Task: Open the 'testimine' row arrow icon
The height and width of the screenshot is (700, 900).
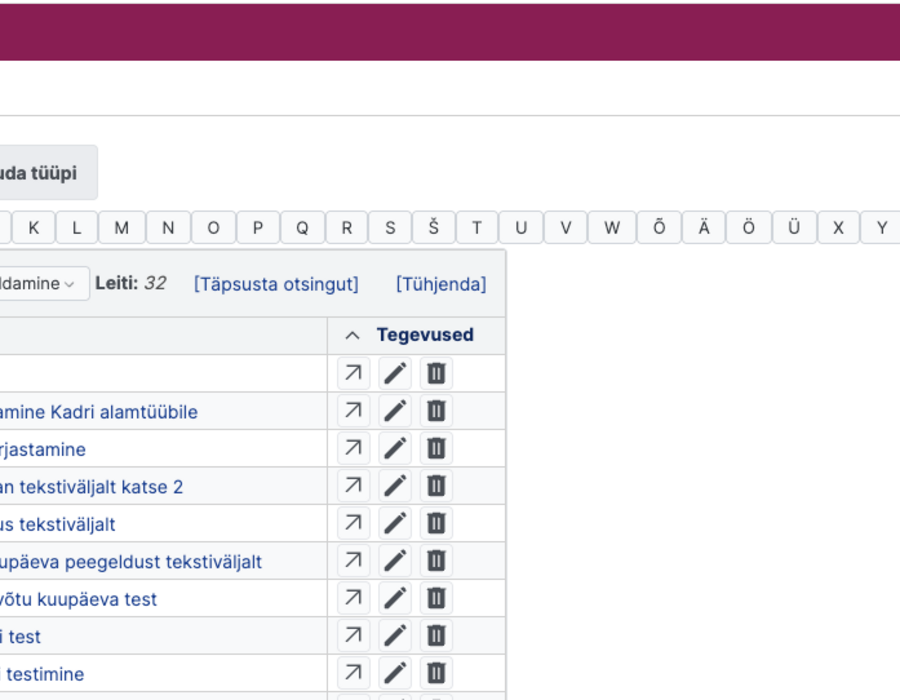Action: [354, 673]
